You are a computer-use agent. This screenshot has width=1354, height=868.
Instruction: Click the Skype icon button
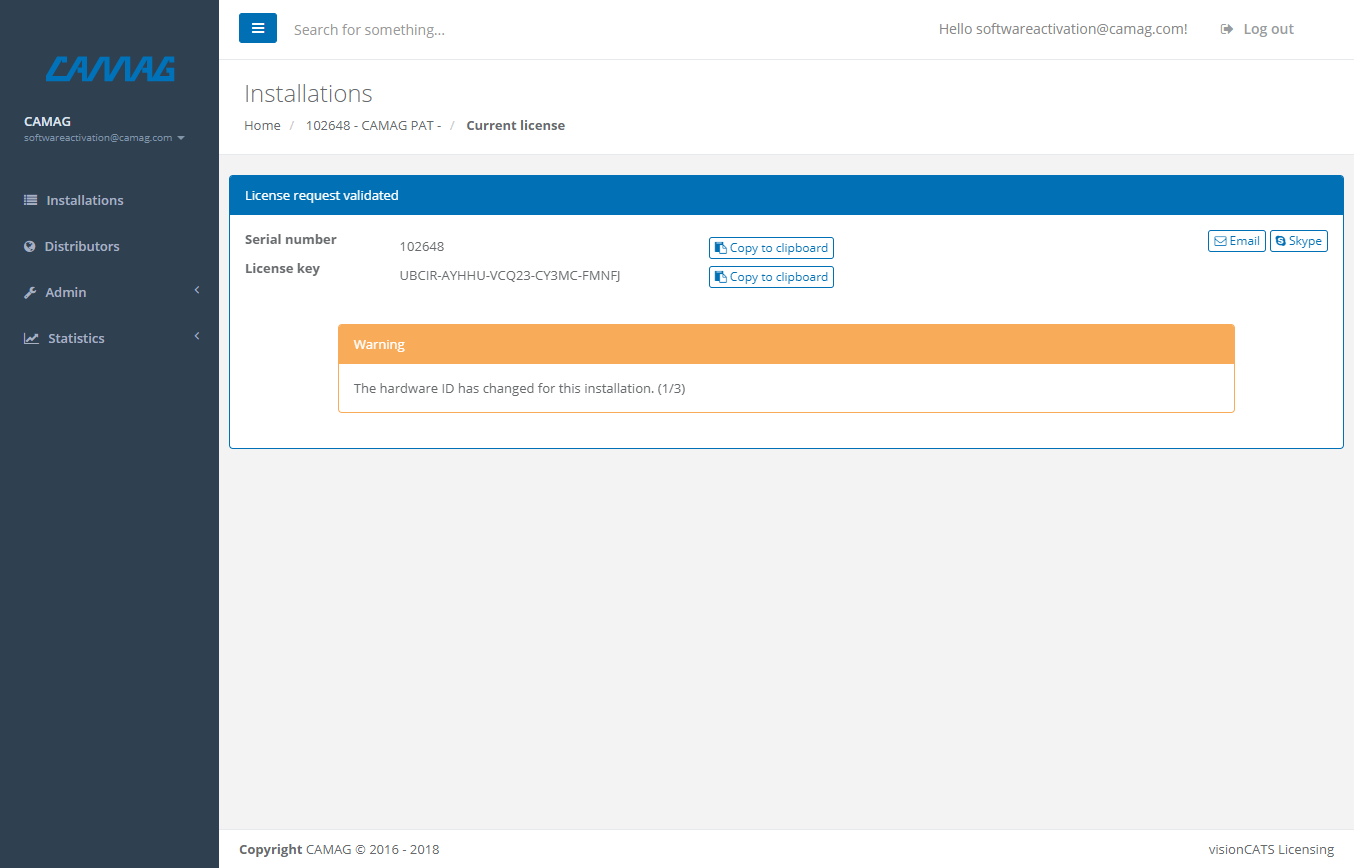tap(1283, 240)
